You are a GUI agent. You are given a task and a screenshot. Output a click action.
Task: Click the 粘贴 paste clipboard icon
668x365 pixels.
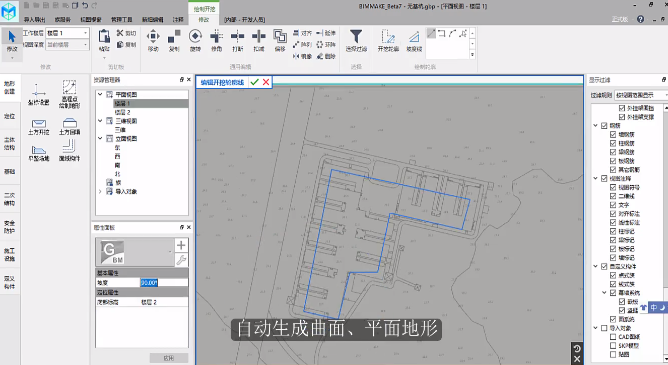coord(104,41)
